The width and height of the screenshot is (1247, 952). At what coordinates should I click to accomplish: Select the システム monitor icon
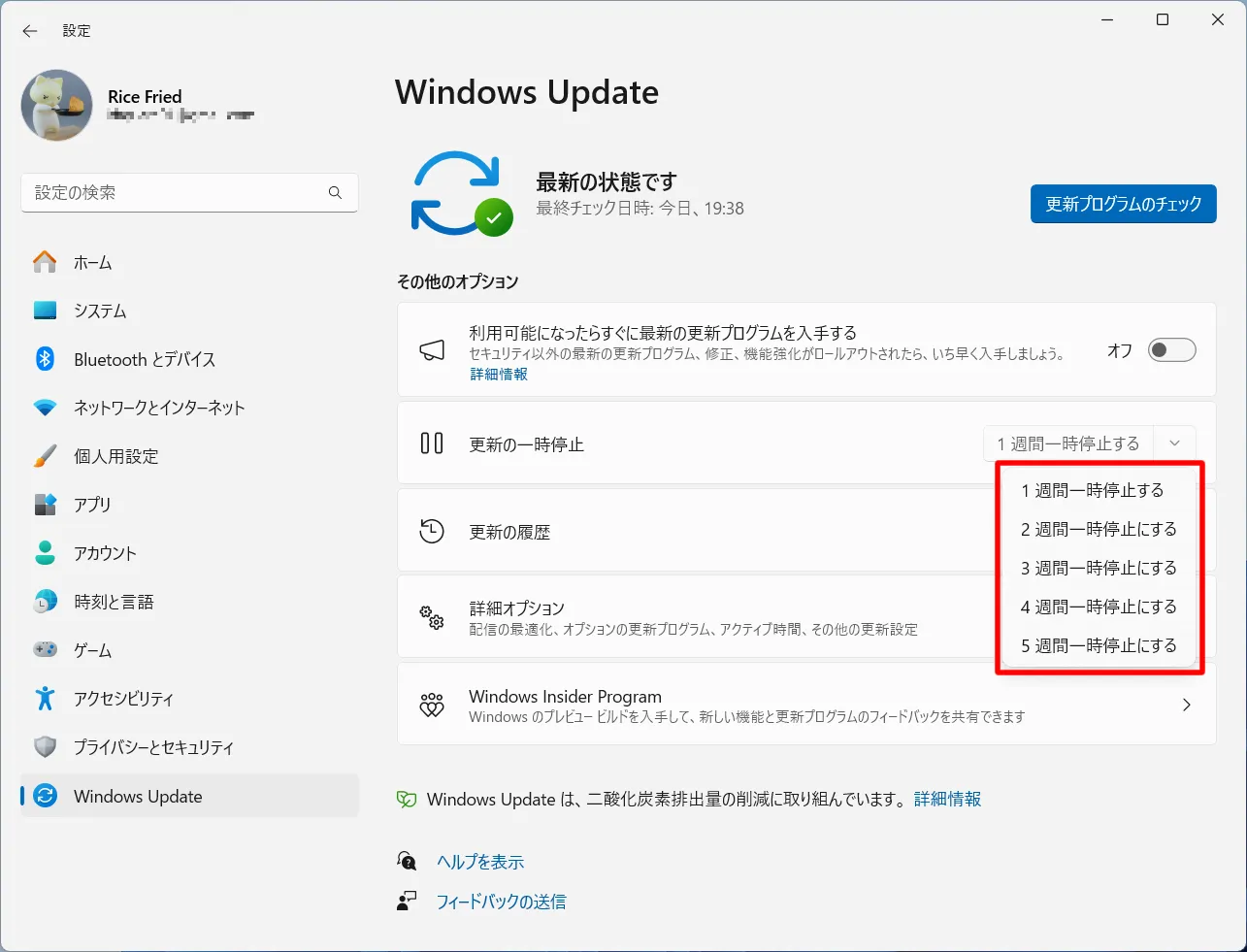coord(45,311)
